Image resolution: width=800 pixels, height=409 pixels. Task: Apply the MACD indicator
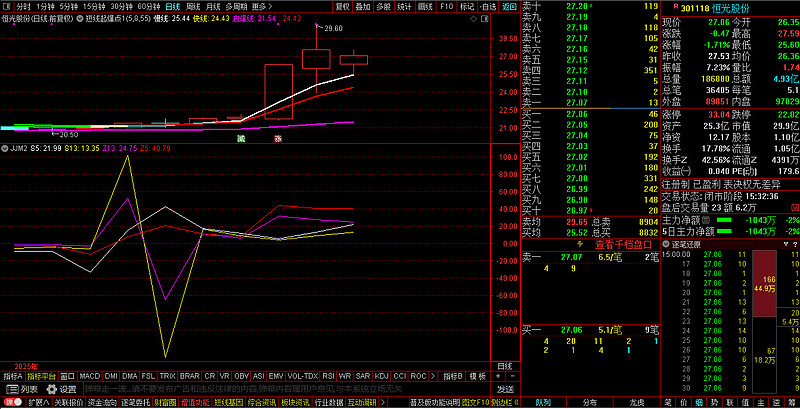(x=90, y=376)
